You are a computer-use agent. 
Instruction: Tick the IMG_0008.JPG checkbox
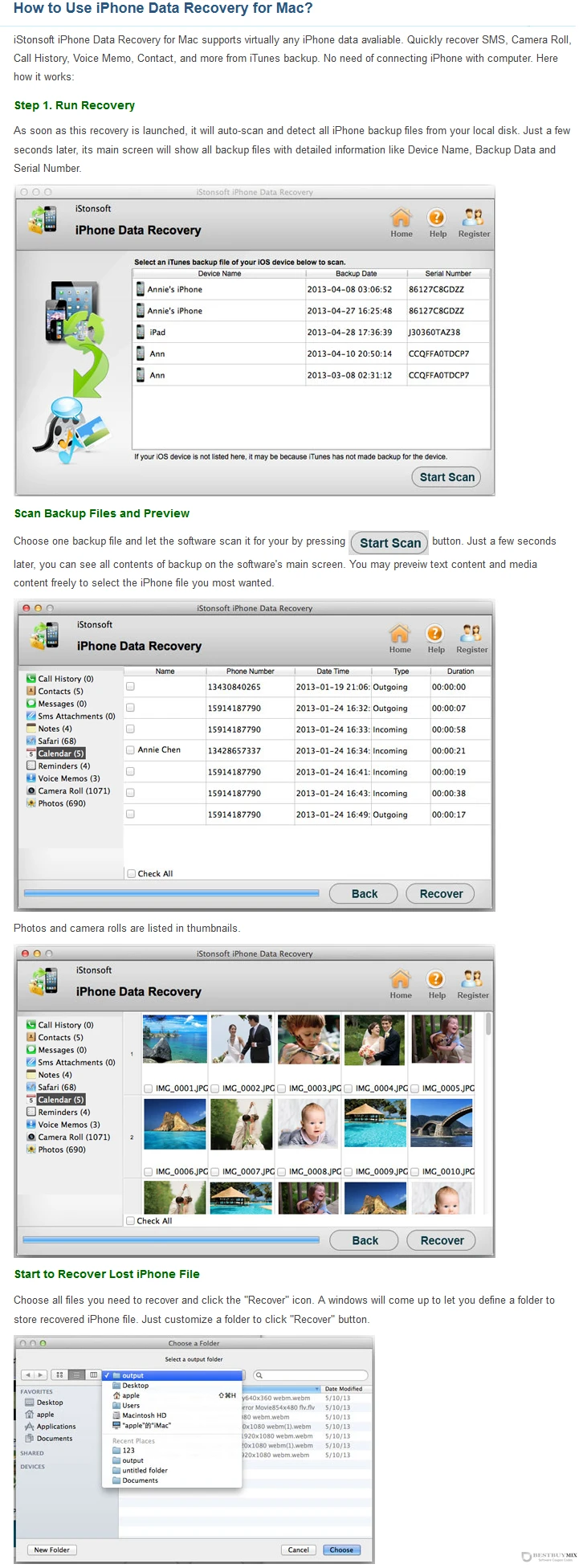(x=282, y=1172)
